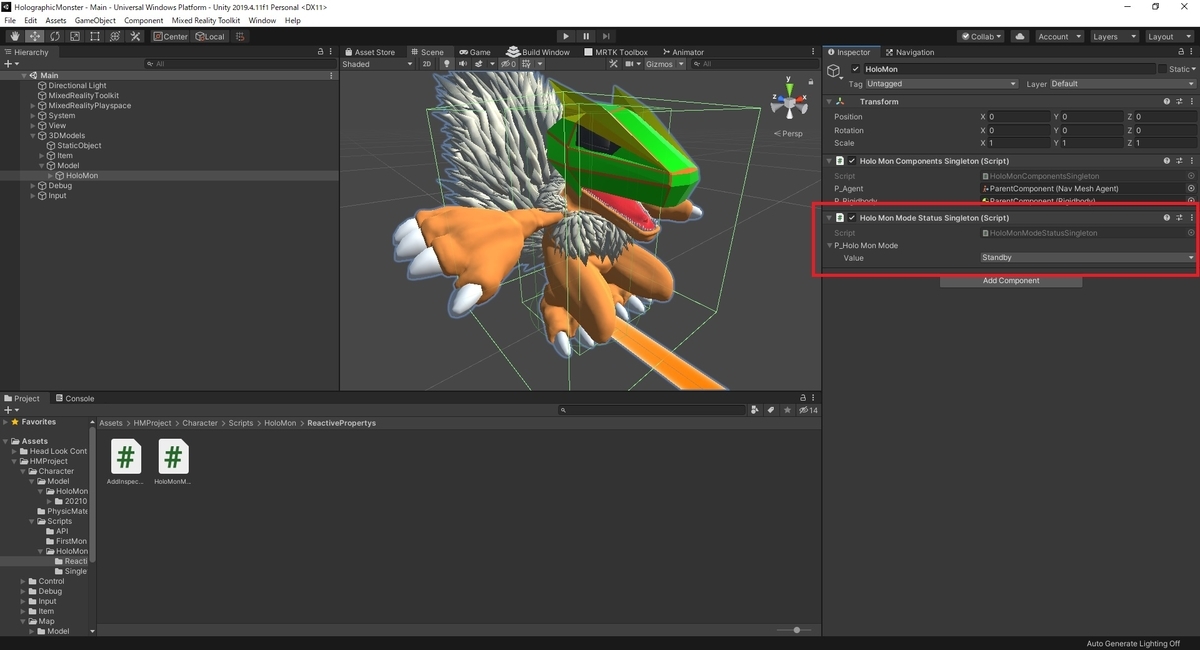Click the Add Component button
1200x650 pixels.
pyautogui.click(x=1010, y=281)
